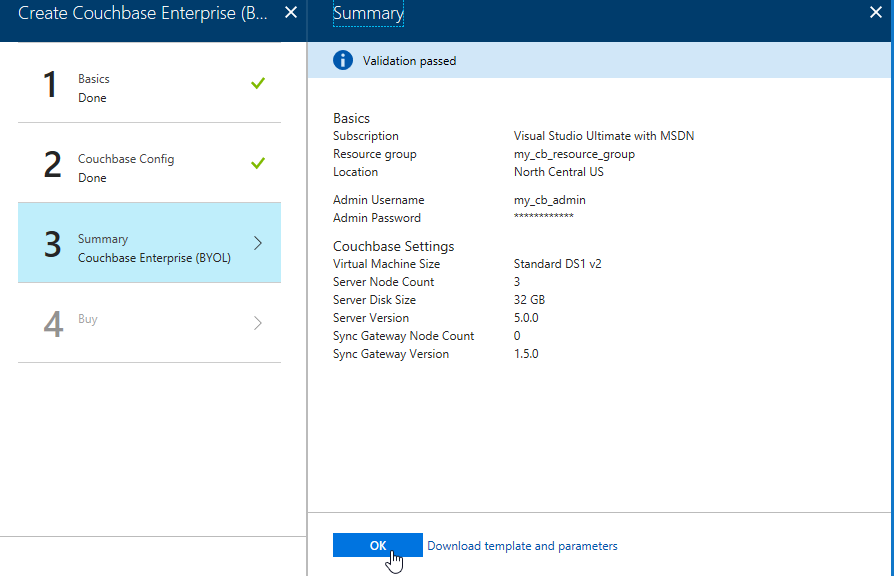Click the Summary blade title
The width and height of the screenshot is (894, 576).
pos(368,14)
